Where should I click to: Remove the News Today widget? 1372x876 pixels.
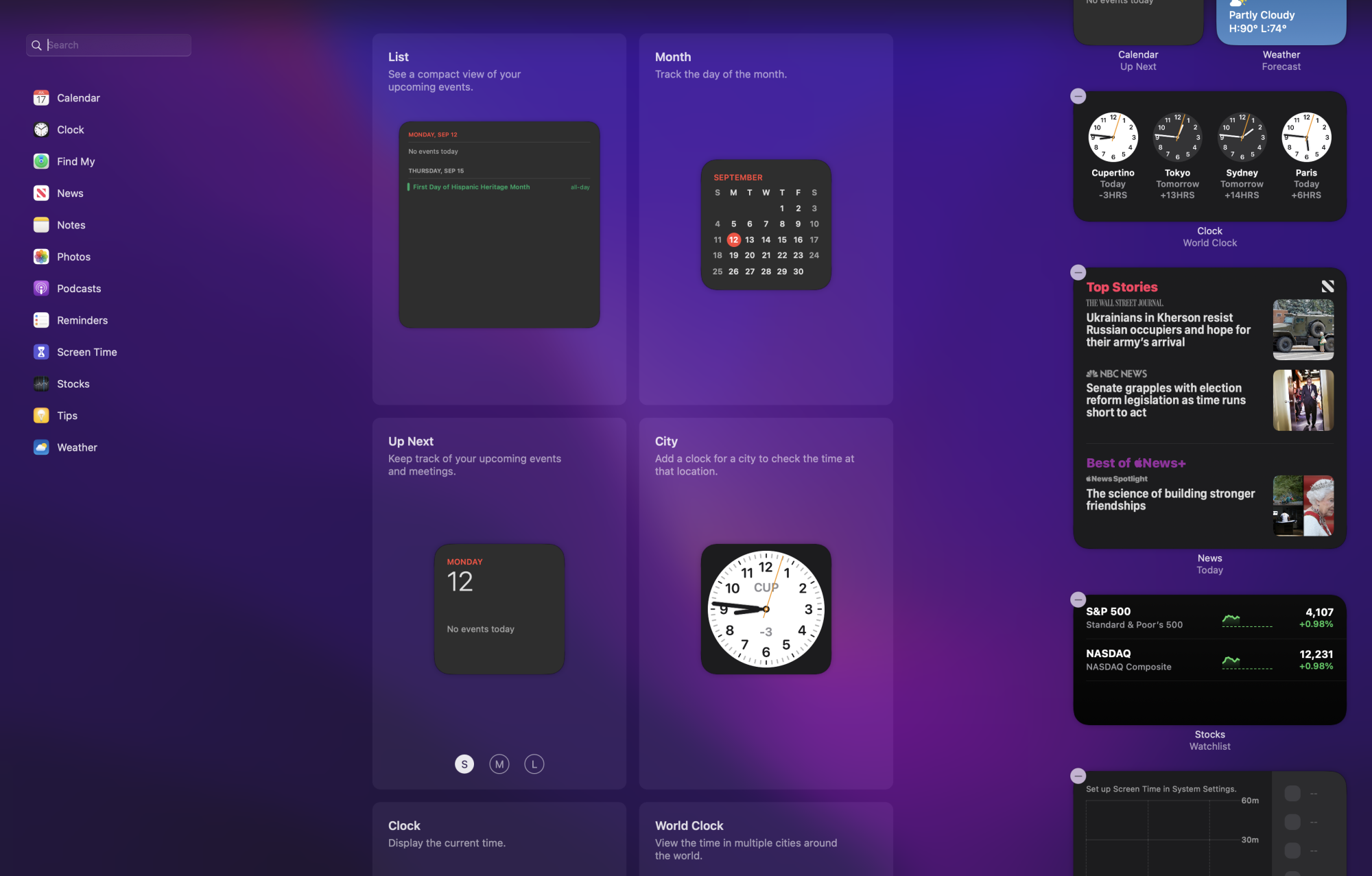(x=1078, y=272)
